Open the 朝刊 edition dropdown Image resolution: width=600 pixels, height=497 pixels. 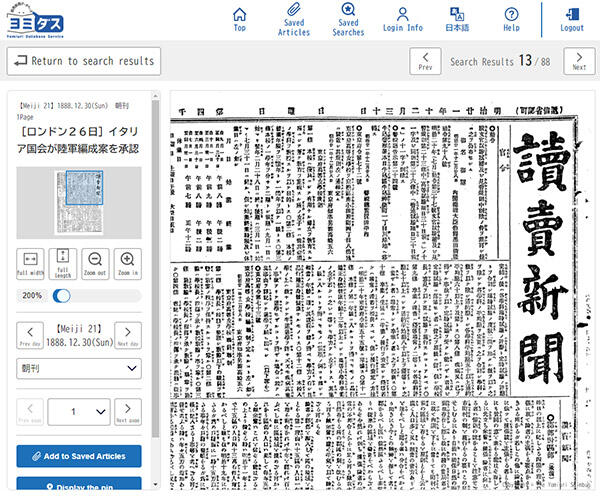[79, 368]
